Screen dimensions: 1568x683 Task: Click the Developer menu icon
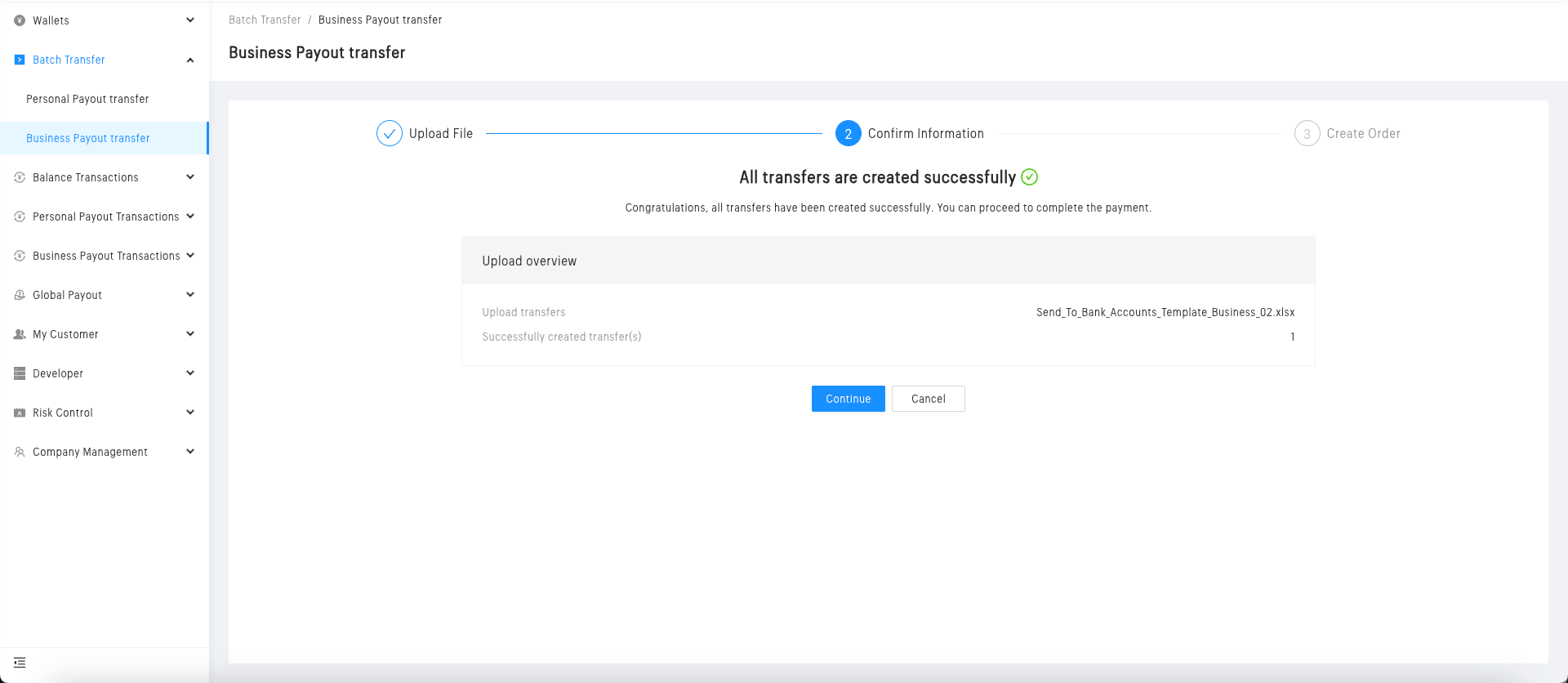click(x=20, y=373)
